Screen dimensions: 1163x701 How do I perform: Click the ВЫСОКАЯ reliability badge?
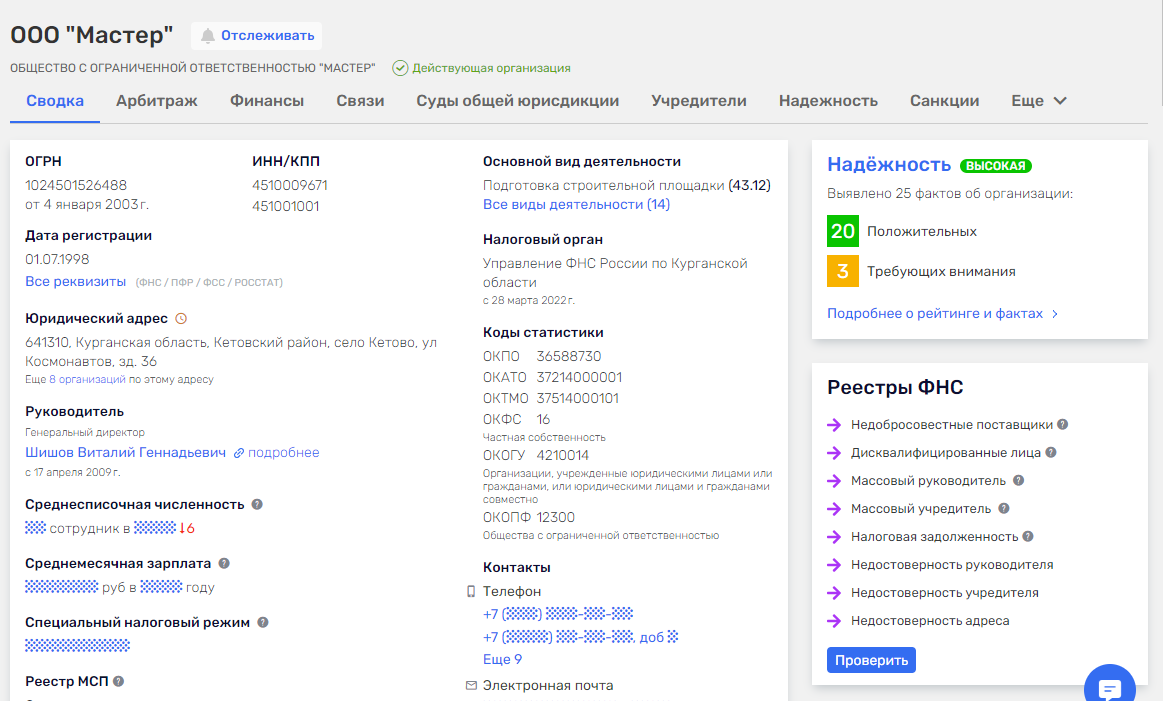(995, 166)
